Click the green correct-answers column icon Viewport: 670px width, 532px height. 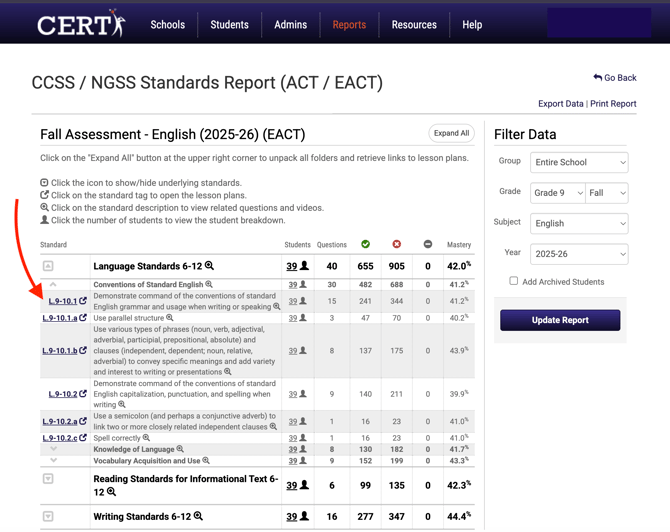(x=365, y=244)
